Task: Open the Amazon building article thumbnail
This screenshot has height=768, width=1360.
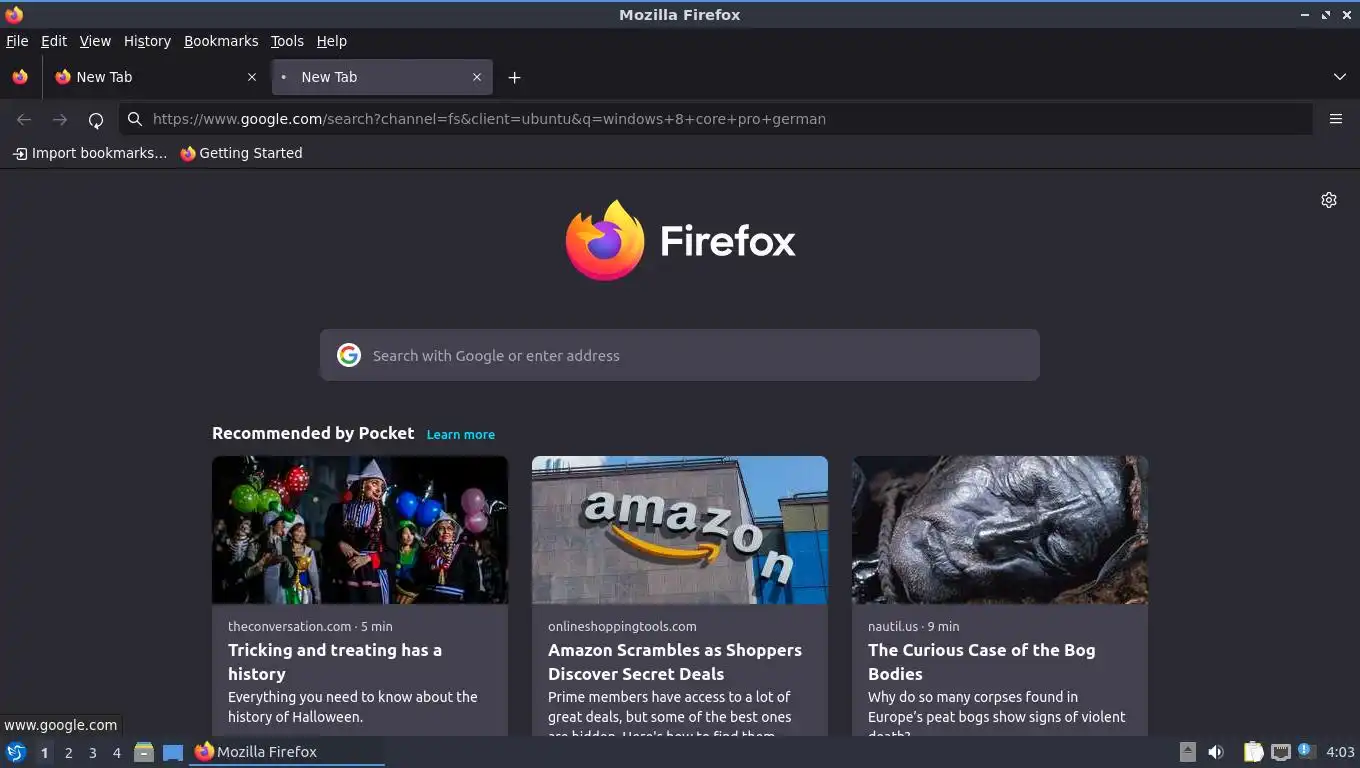Action: [x=680, y=530]
